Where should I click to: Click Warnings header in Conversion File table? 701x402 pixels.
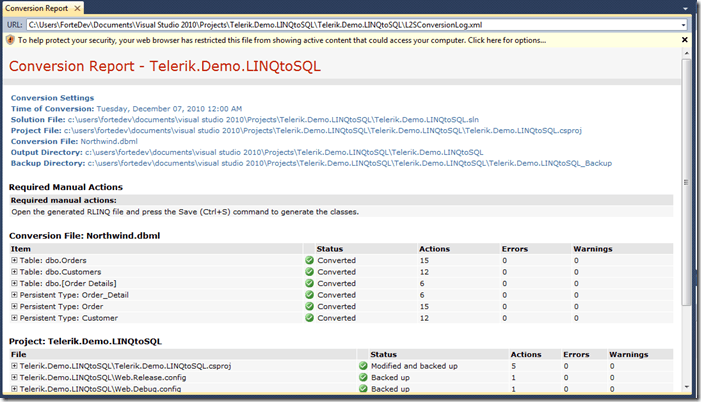593,249
